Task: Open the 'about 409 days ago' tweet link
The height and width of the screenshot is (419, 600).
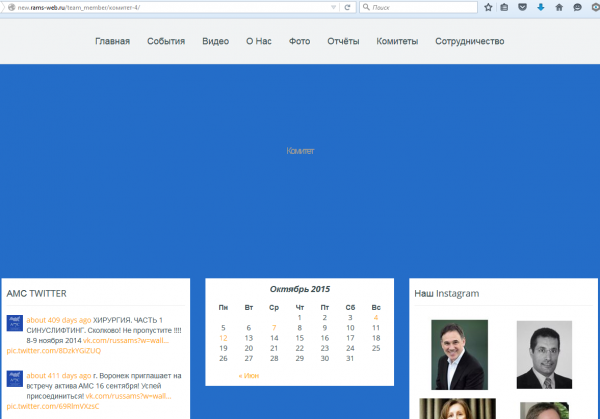Action: click(59, 320)
